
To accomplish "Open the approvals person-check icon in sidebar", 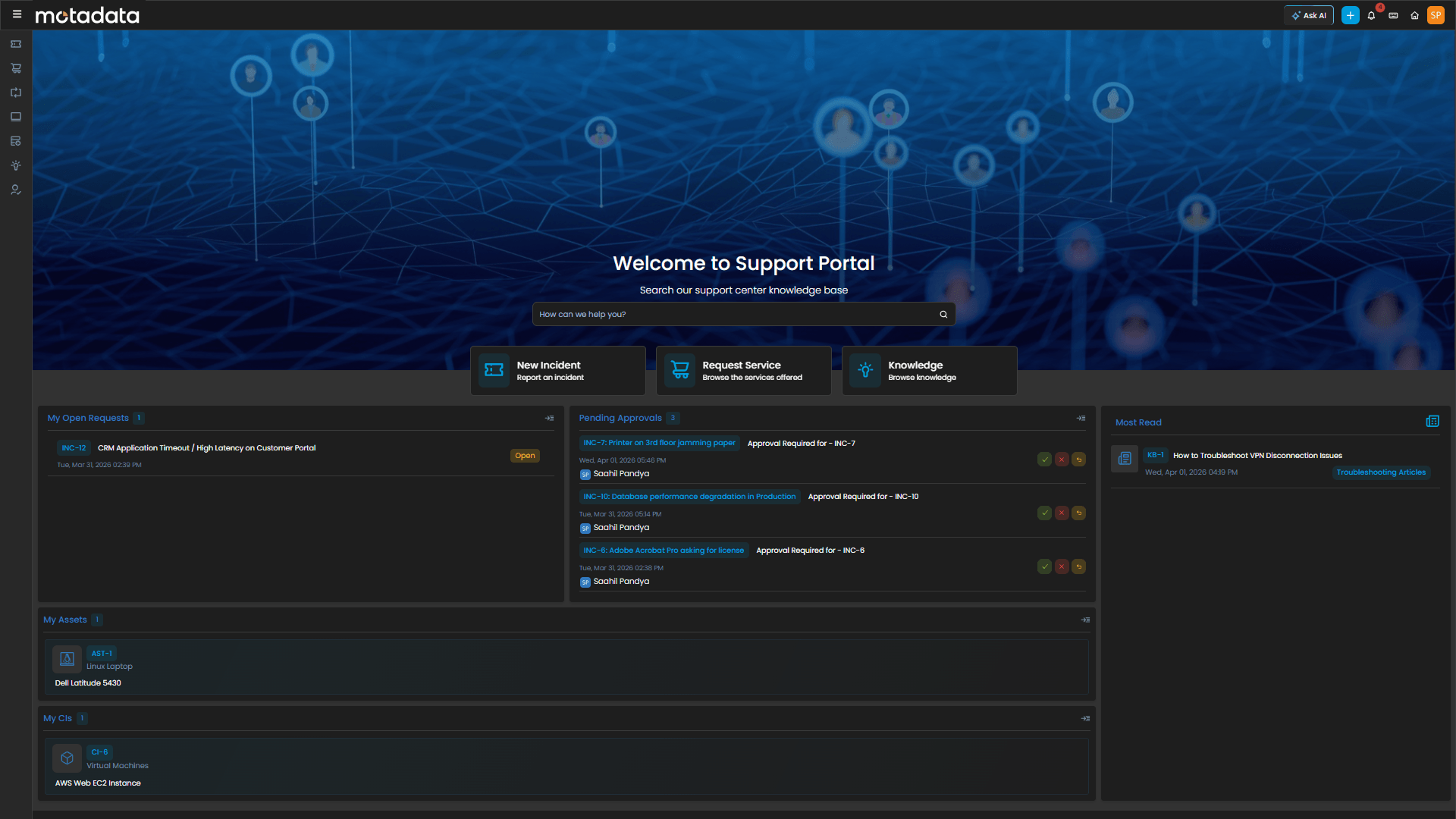I will pyautogui.click(x=15, y=190).
